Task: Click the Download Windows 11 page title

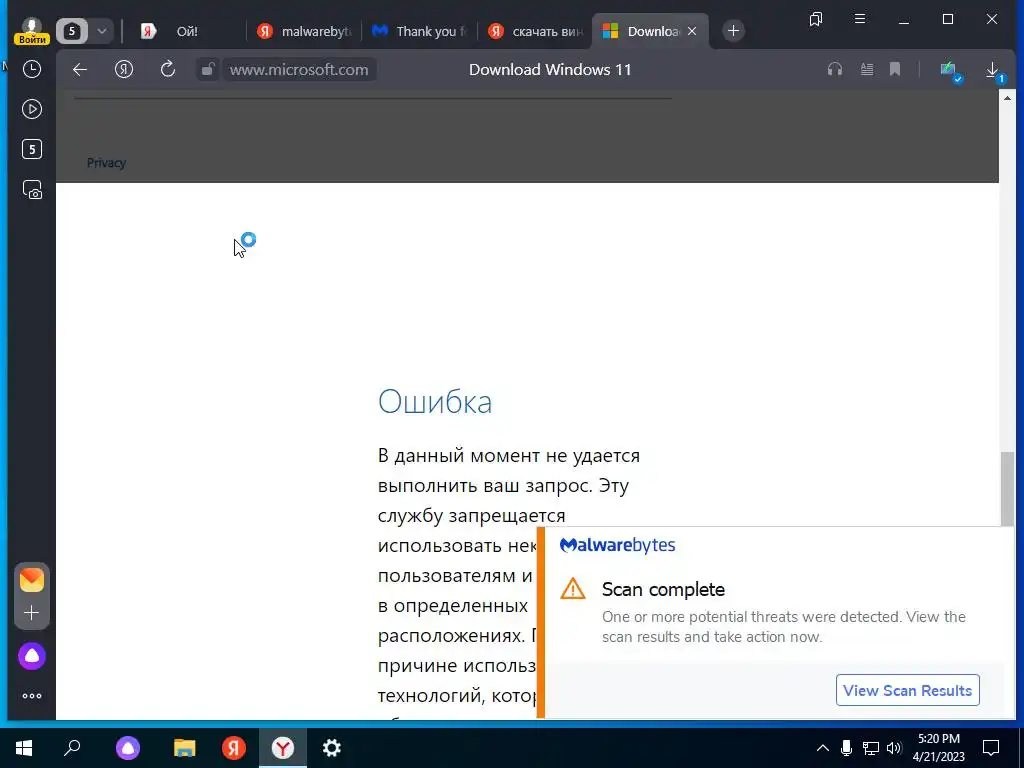Action: pos(550,69)
